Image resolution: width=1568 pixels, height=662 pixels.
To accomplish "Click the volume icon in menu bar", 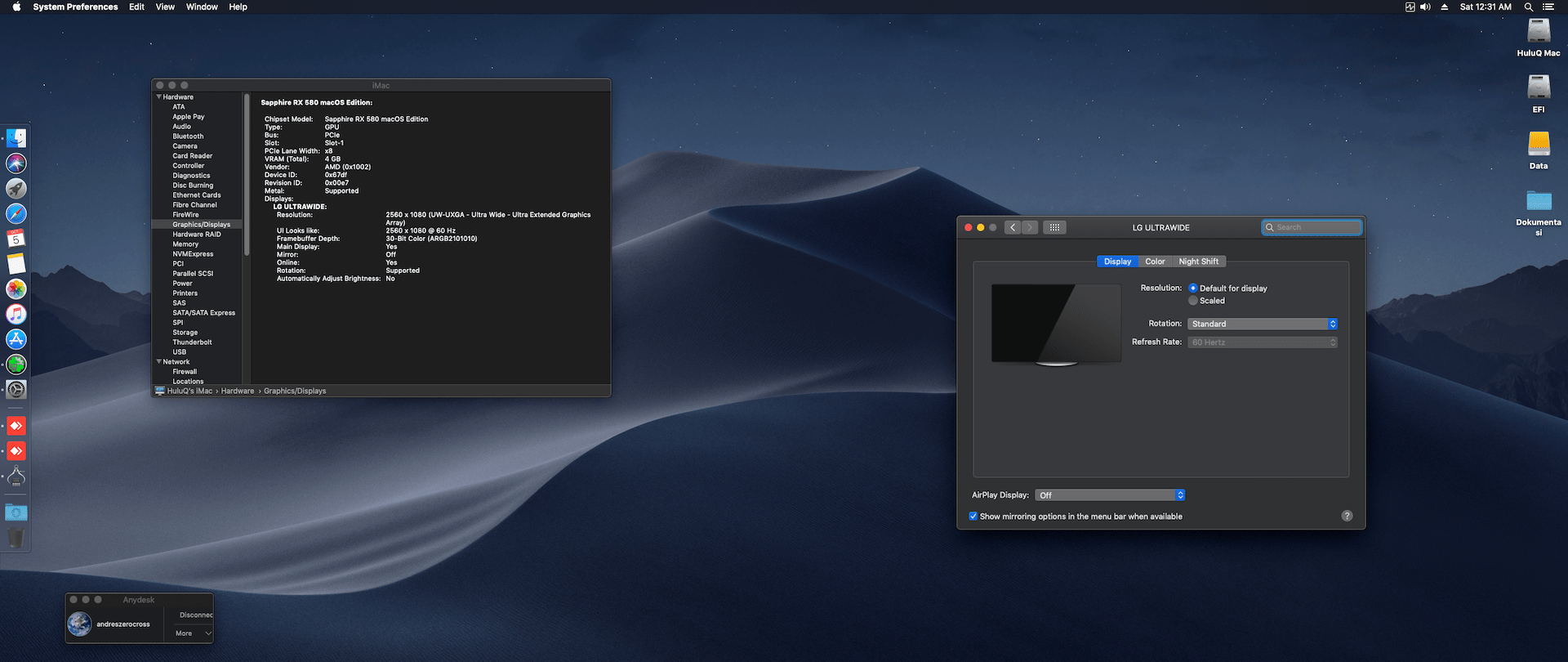I will (1426, 7).
